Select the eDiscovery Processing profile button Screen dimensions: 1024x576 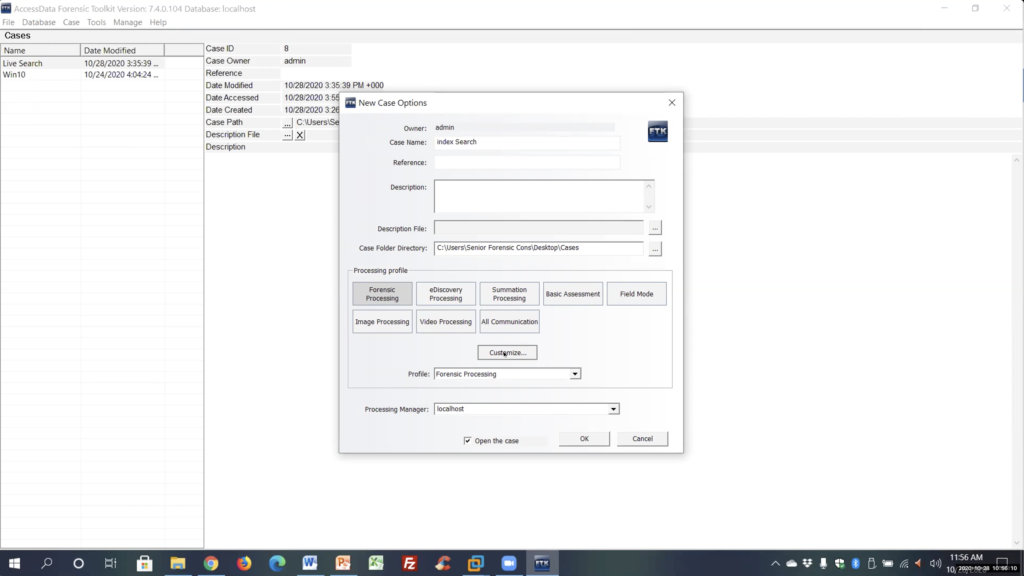[445, 294]
